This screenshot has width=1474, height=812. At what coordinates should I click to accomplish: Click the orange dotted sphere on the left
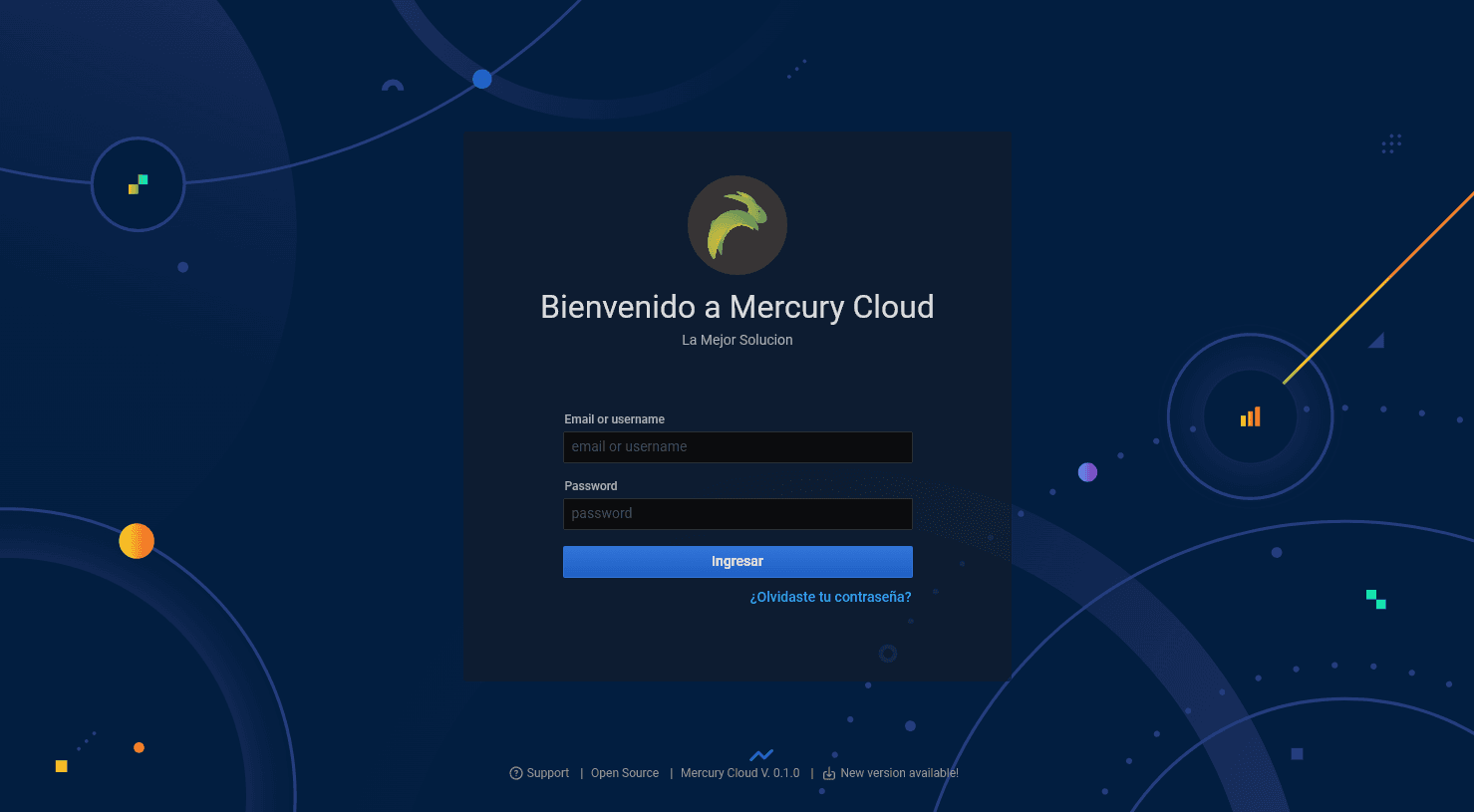pos(137,541)
